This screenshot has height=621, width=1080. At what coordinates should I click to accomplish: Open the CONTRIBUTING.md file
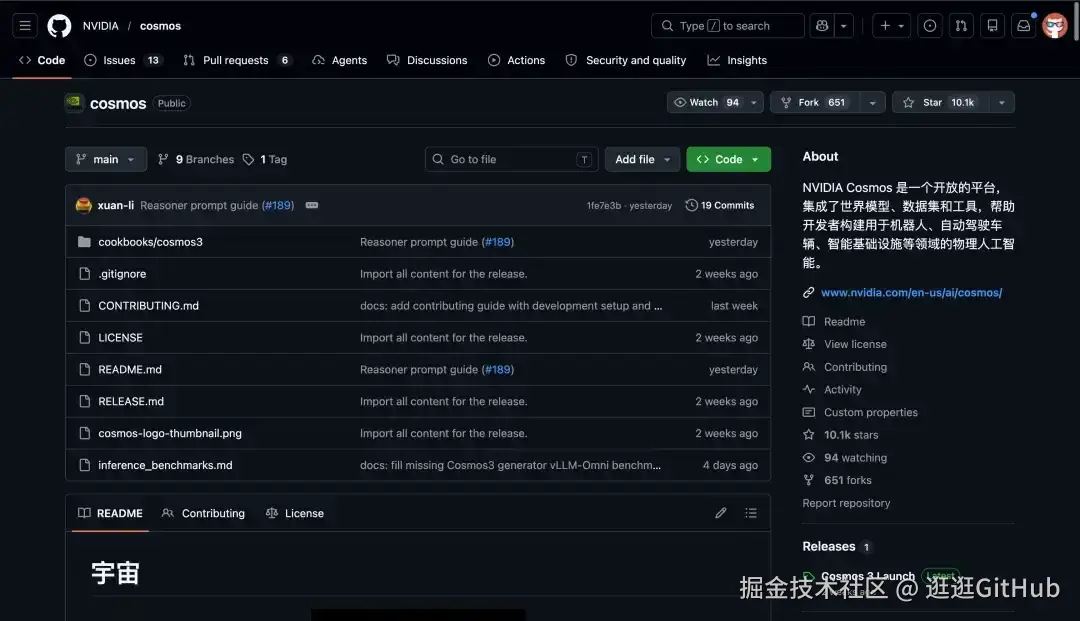tap(148, 306)
